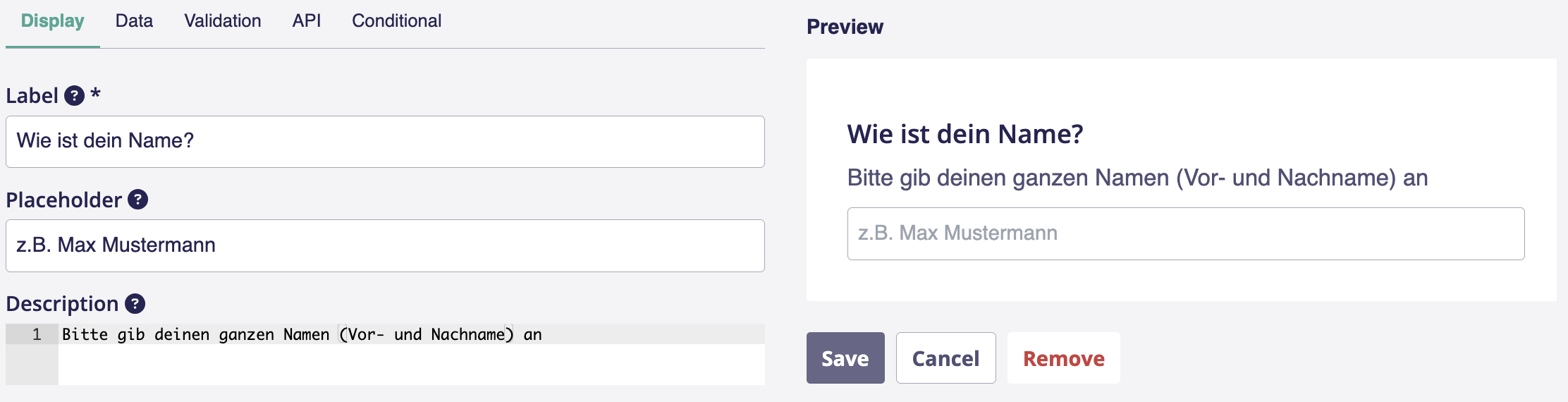Click the help icon next to Label
The height and width of the screenshot is (402, 1568).
[74, 96]
